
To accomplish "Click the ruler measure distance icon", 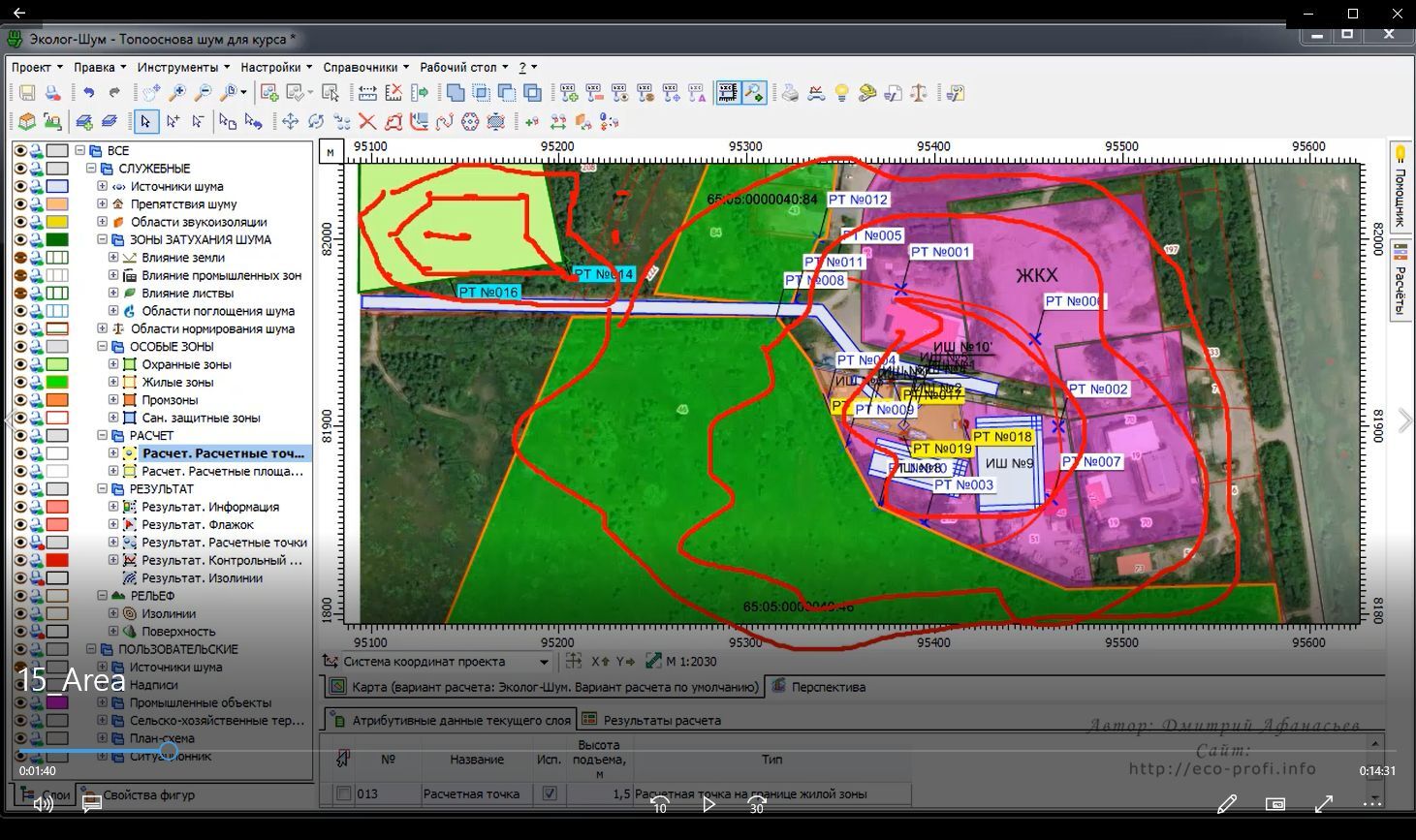I will point(367,93).
